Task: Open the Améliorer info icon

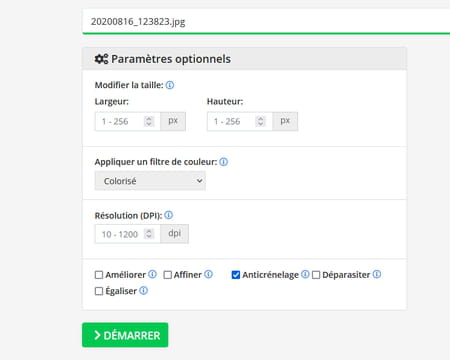Action: 152,274
